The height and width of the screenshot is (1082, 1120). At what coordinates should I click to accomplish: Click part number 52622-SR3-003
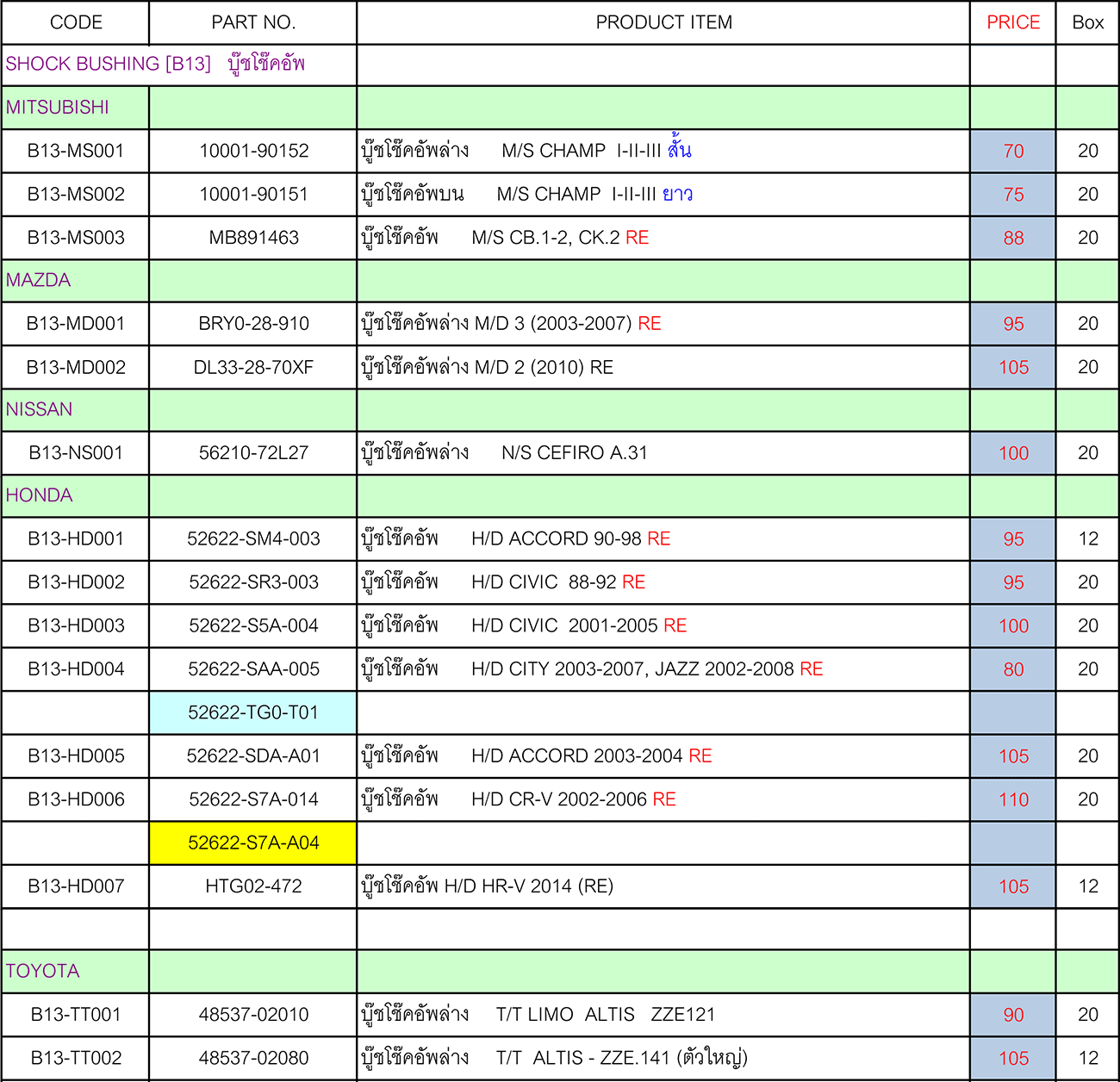253,581
